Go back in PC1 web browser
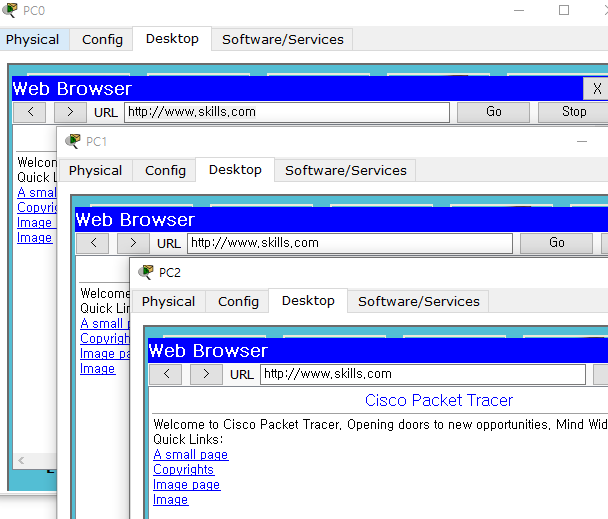The height and width of the screenshot is (519, 608). [x=93, y=243]
